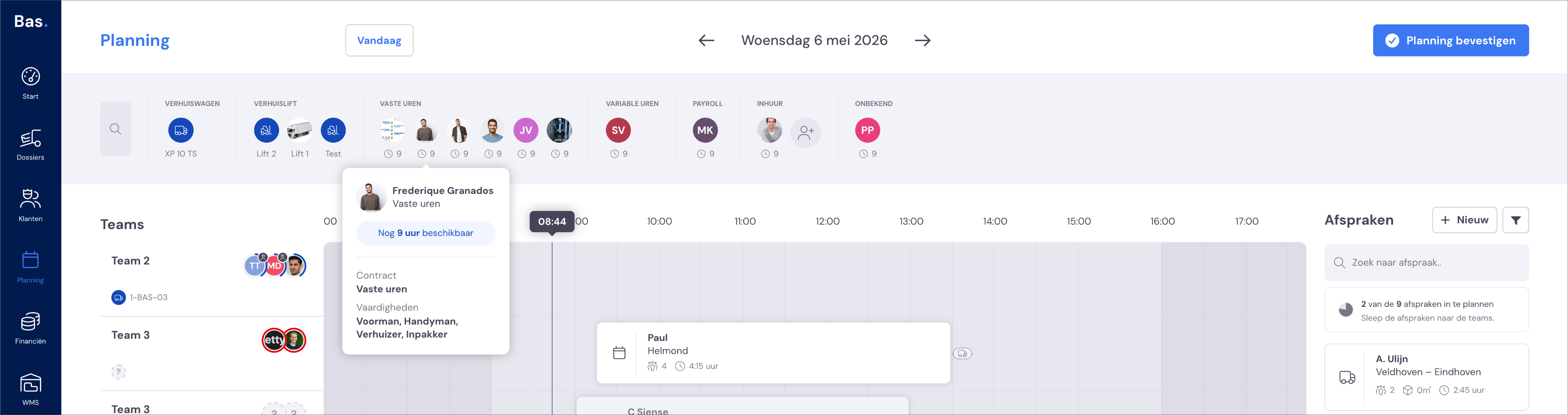Viewport: 1568px width, 415px height.
Task: Click the add inhuur person icon
Action: click(x=805, y=133)
